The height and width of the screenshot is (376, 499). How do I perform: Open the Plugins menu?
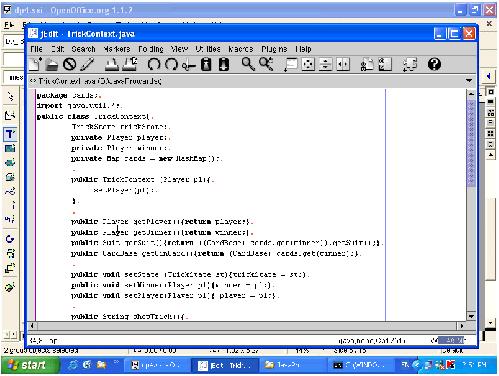tap(274, 49)
